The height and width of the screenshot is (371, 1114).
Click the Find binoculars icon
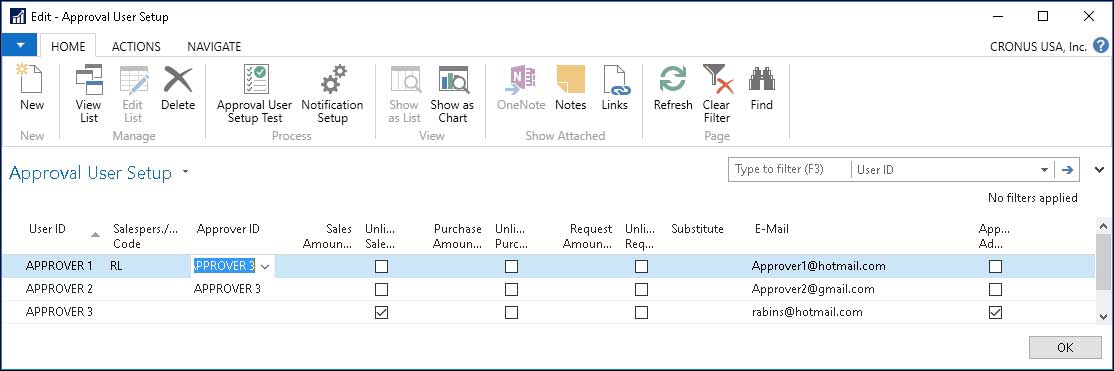[x=762, y=79]
